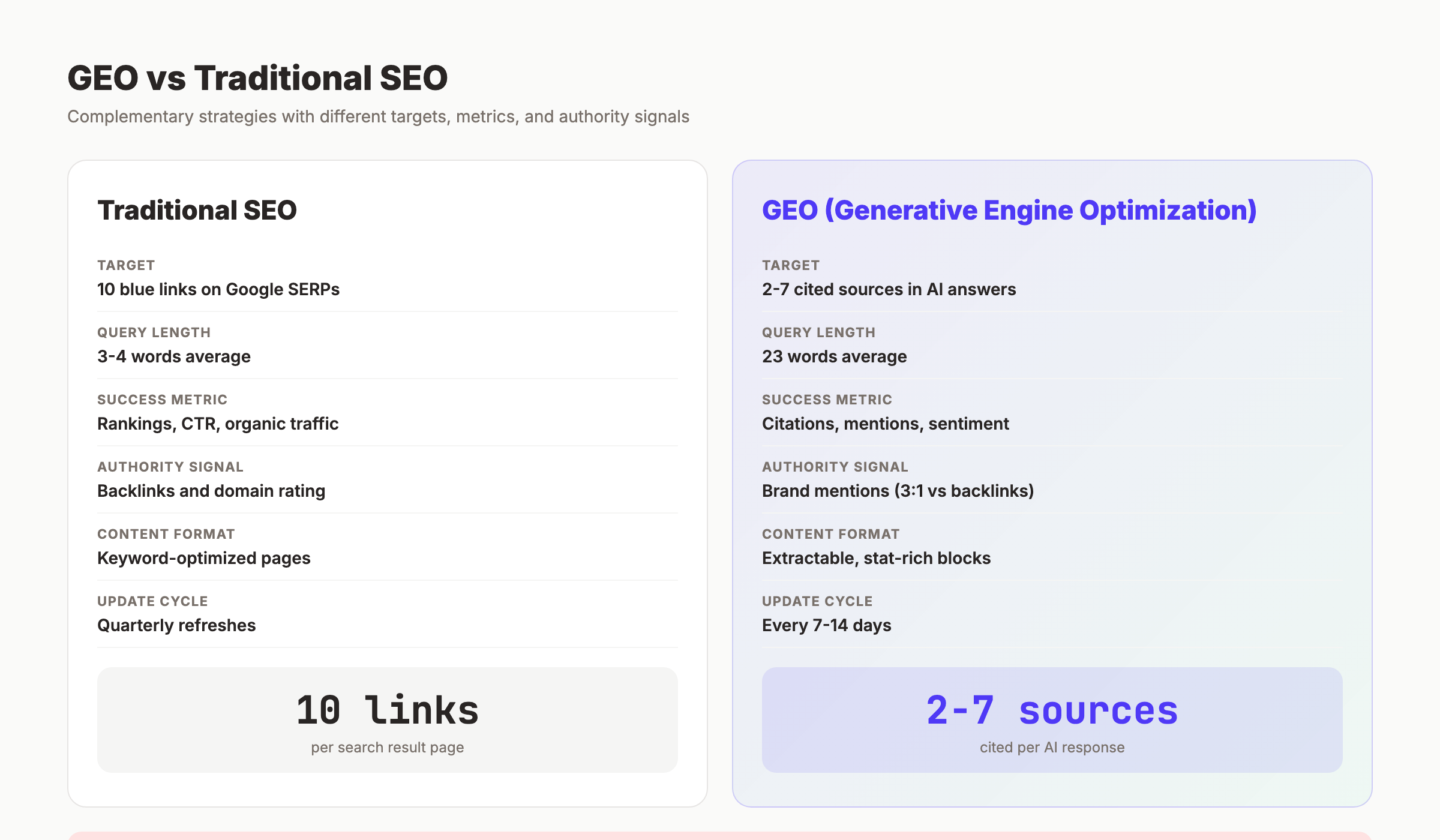Select "10 blue links on Google SERPs" text

[x=218, y=289]
